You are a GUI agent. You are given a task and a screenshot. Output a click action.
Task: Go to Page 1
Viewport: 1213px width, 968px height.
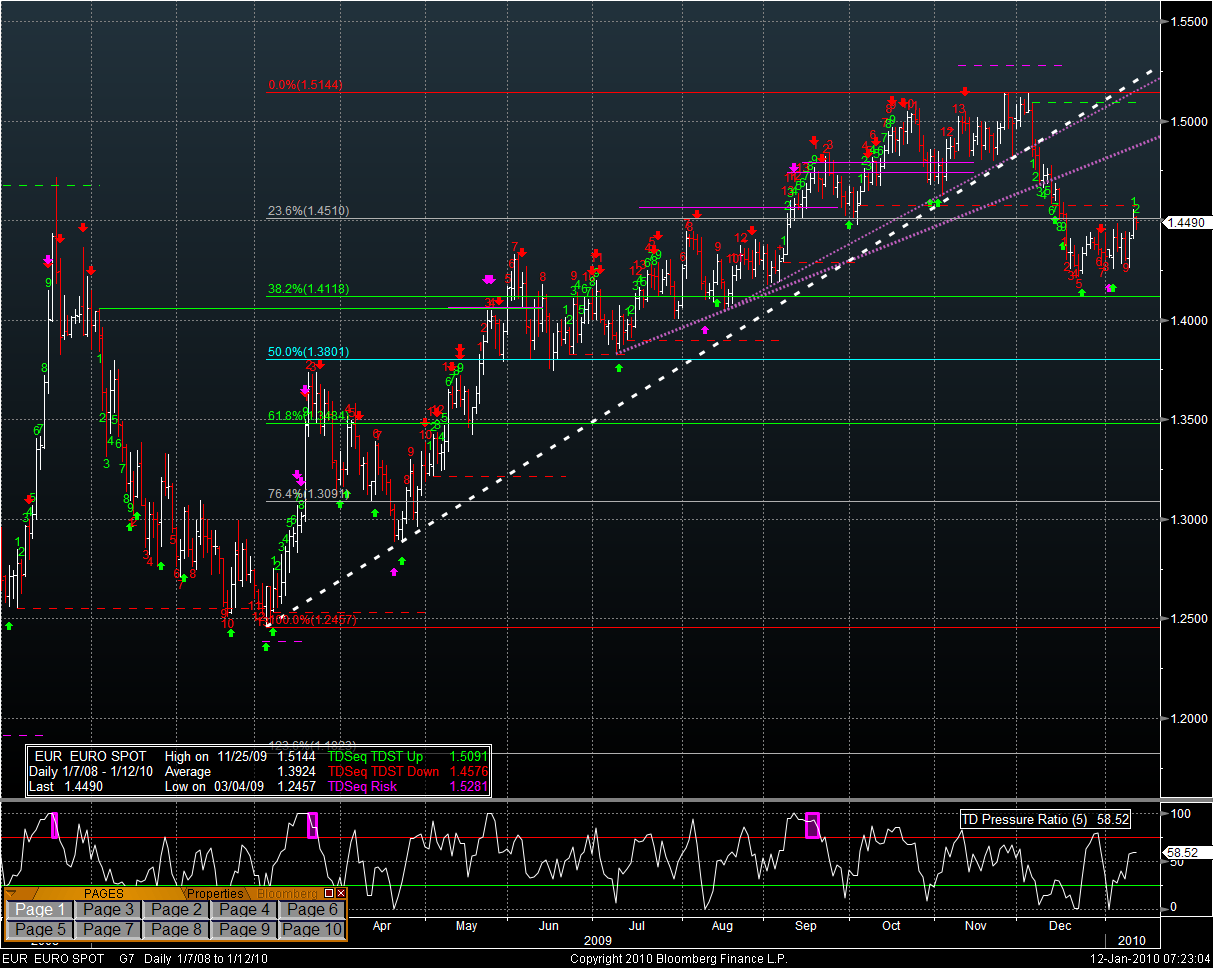(x=40, y=909)
